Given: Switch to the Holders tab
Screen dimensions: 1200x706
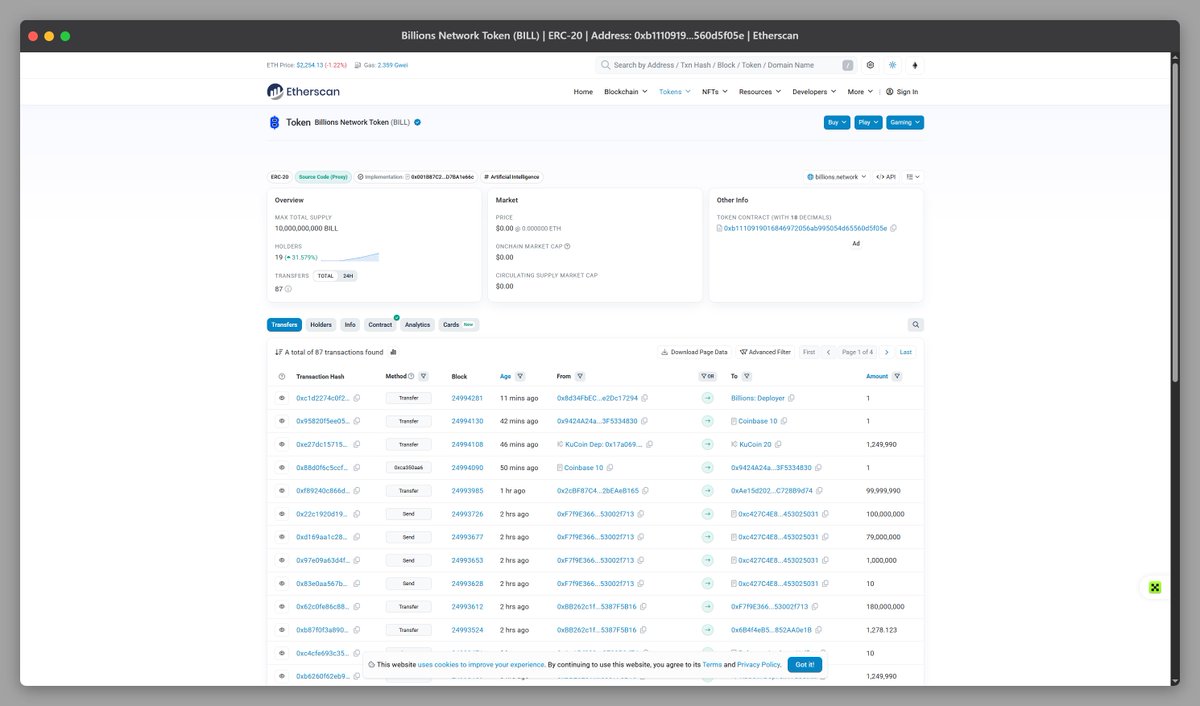Looking at the screenshot, I should [x=321, y=325].
